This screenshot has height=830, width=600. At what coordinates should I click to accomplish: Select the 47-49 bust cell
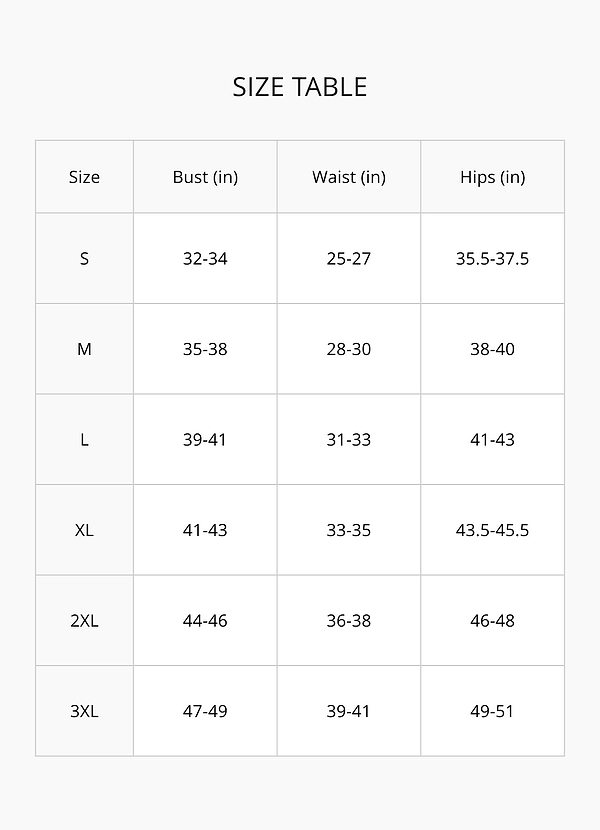tap(205, 711)
